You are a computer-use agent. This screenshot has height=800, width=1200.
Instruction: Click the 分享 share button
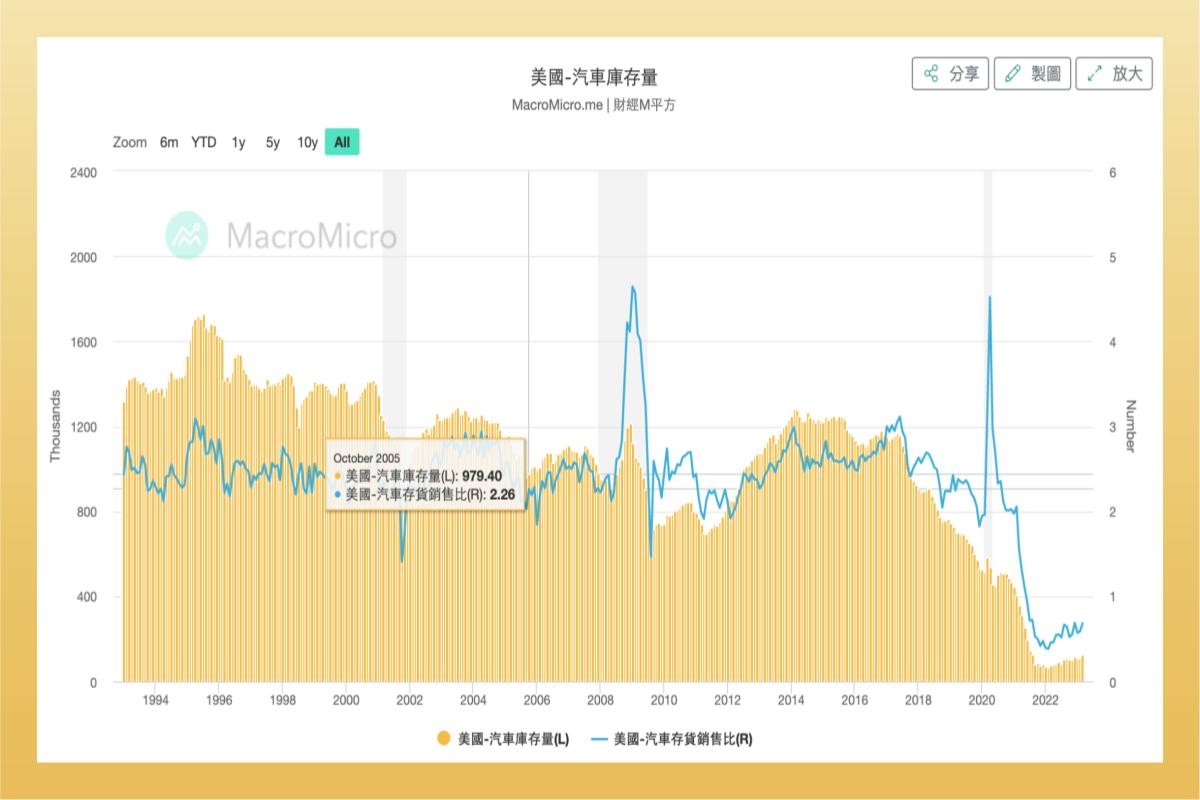950,73
